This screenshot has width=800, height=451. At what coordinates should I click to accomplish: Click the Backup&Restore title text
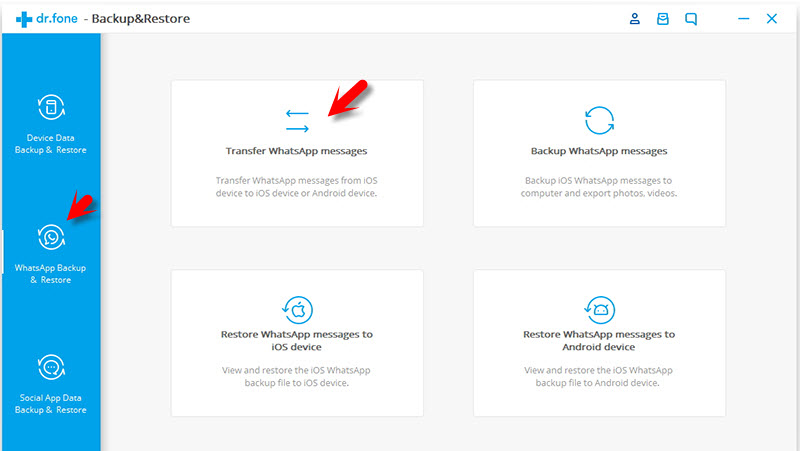[x=141, y=19]
